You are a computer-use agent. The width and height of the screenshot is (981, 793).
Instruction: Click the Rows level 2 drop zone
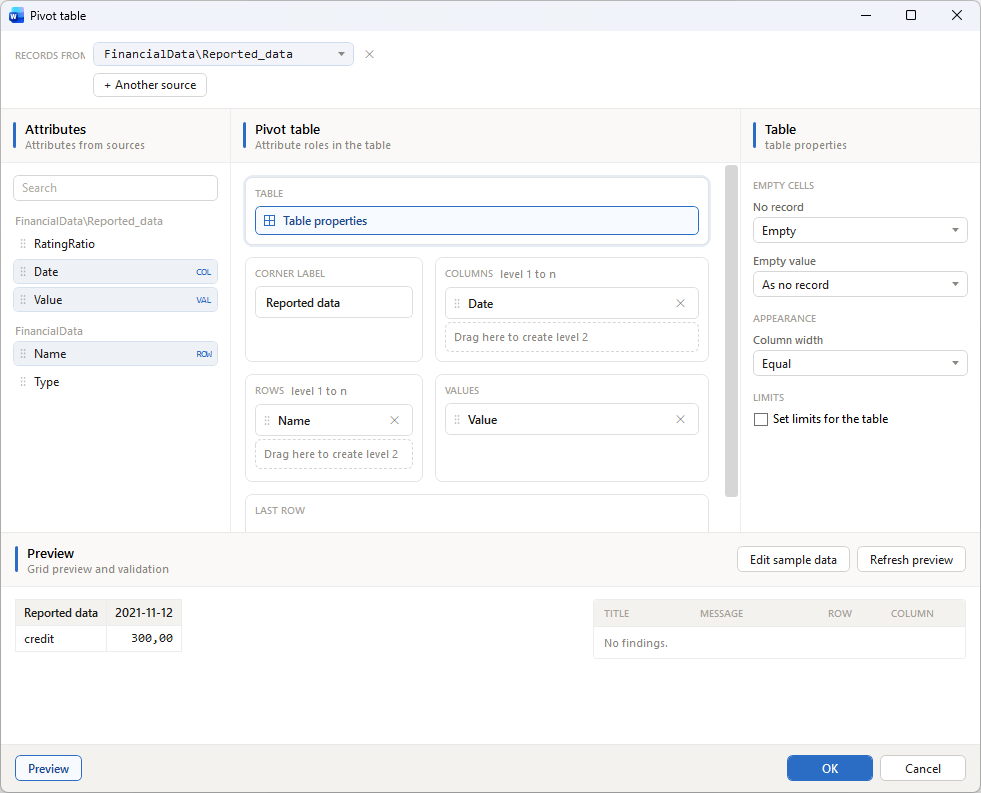coord(334,454)
